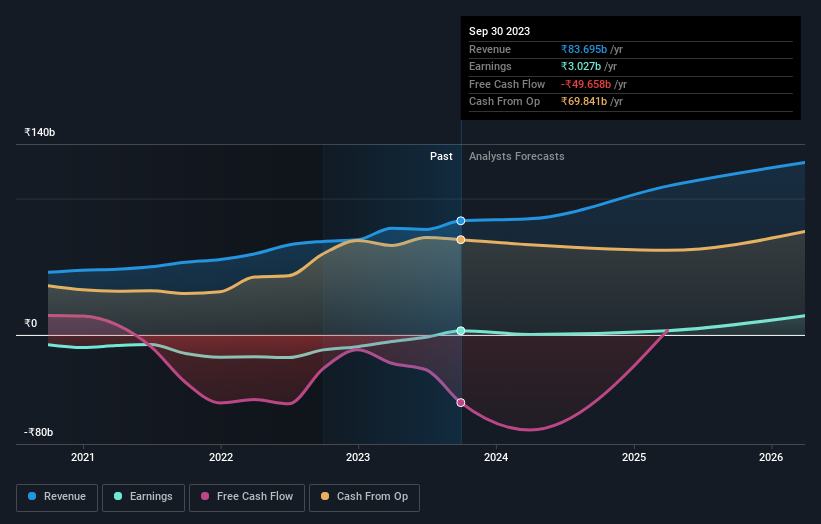Click the orange dot in Cash From Op legend
The width and height of the screenshot is (821, 524).
coord(325,496)
